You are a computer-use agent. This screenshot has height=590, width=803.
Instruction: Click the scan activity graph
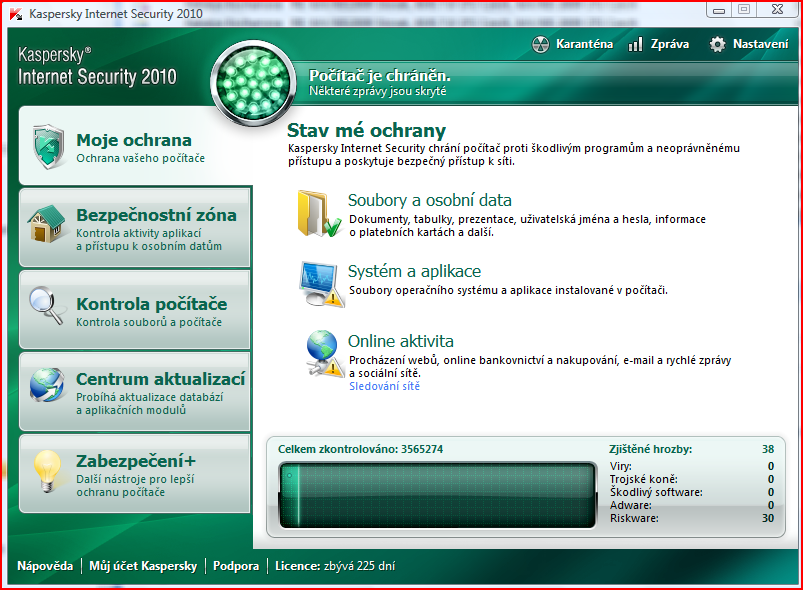(x=437, y=495)
